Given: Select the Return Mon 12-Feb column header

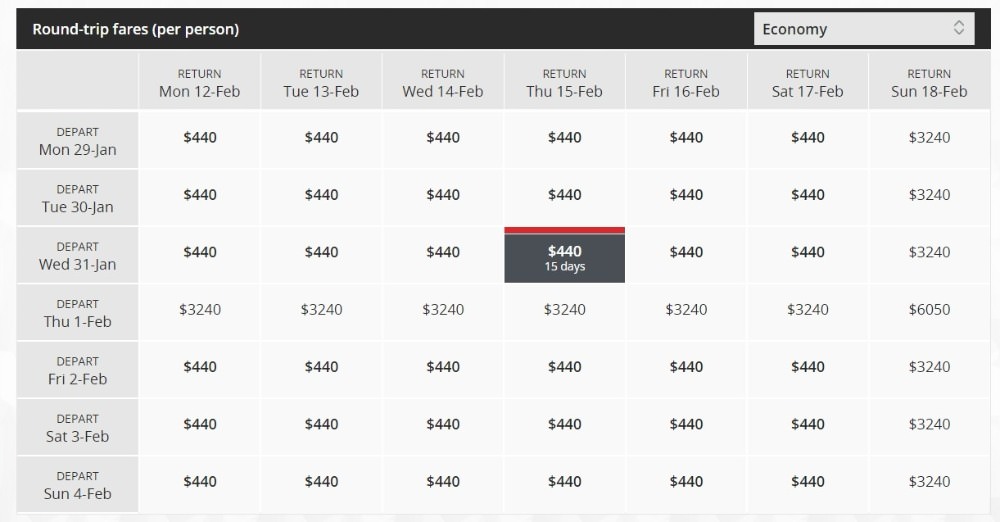Looking at the screenshot, I should click(200, 83).
